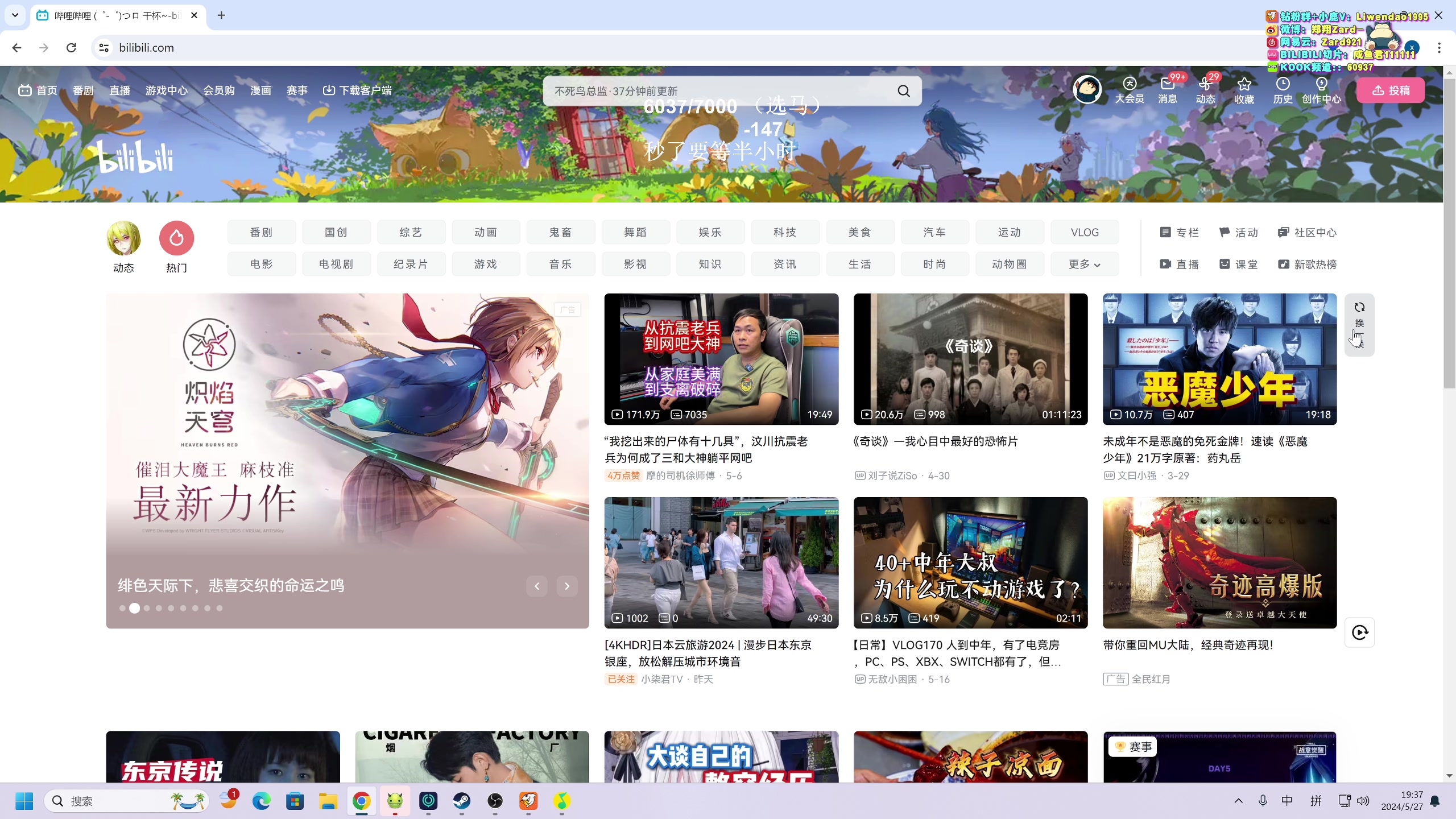Viewport: 1456px width, 819px height.
Task: Click the page vertical scrollbar
Action: coord(1449,233)
